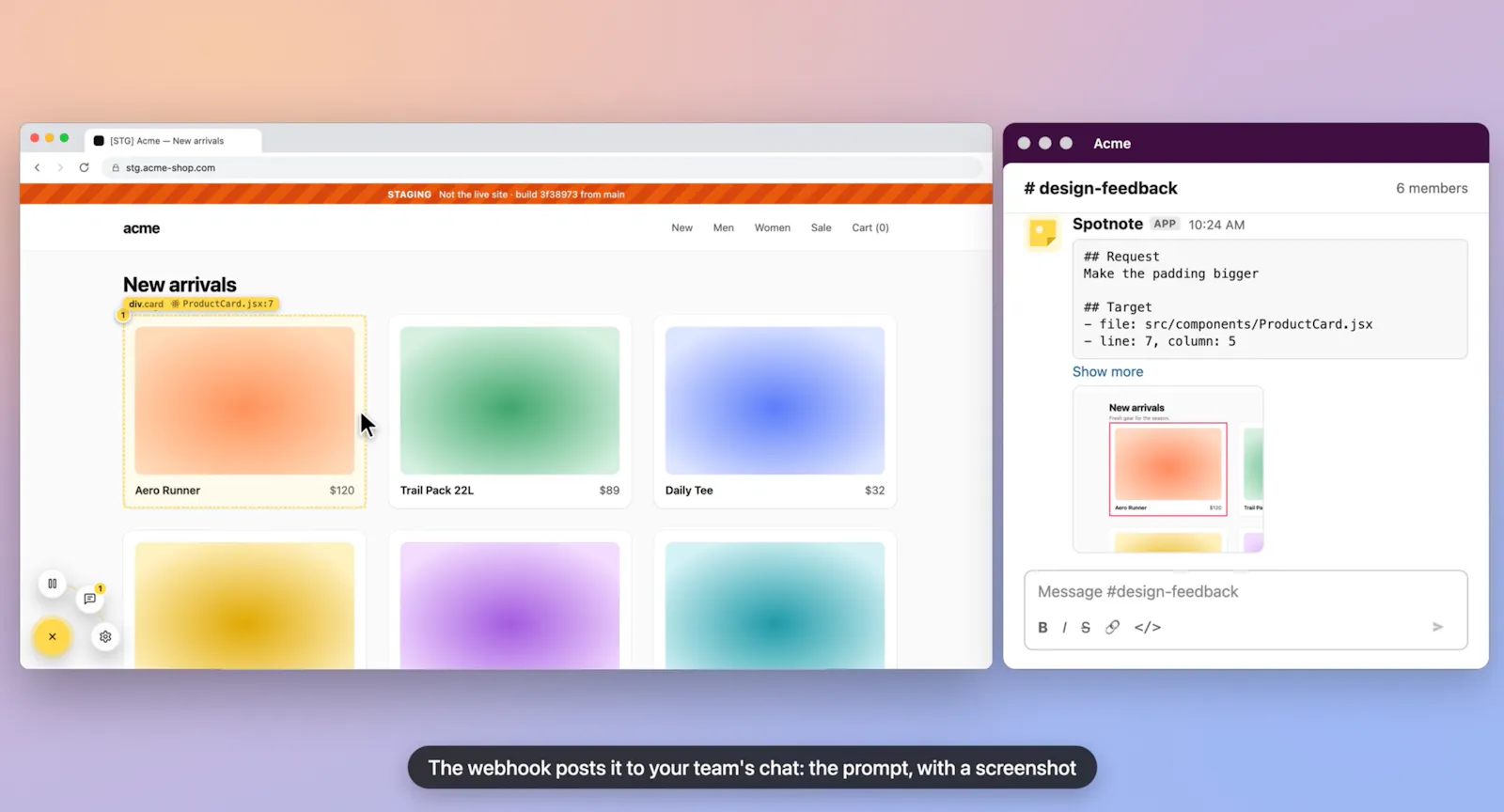Screen dimensions: 1504x812
Task: Toggle strikethrough formatting in composer
Action: point(1086,628)
